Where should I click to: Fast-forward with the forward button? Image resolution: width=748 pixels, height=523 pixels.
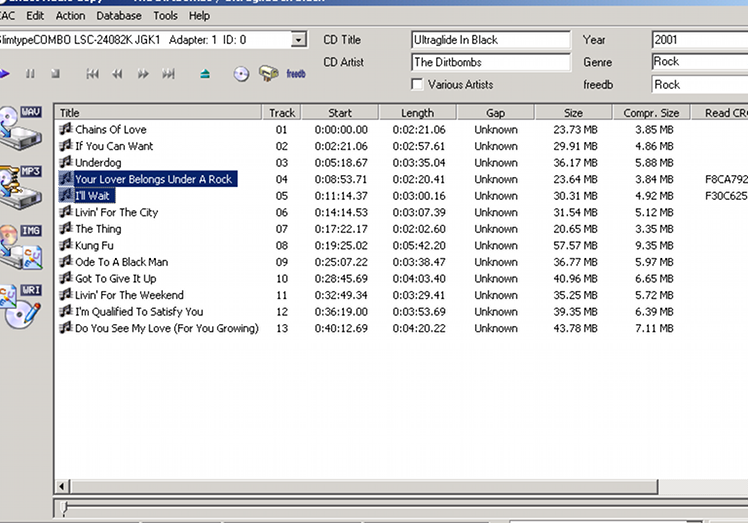pyautogui.click(x=143, y=73)
